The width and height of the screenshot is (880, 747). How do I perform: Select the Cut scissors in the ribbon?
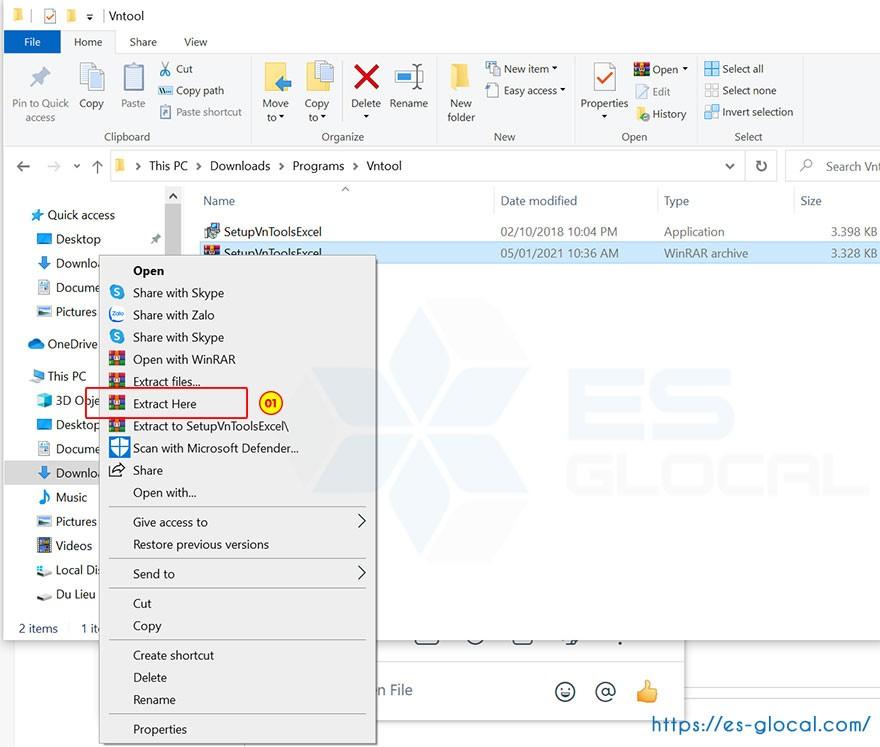[165, 69]
